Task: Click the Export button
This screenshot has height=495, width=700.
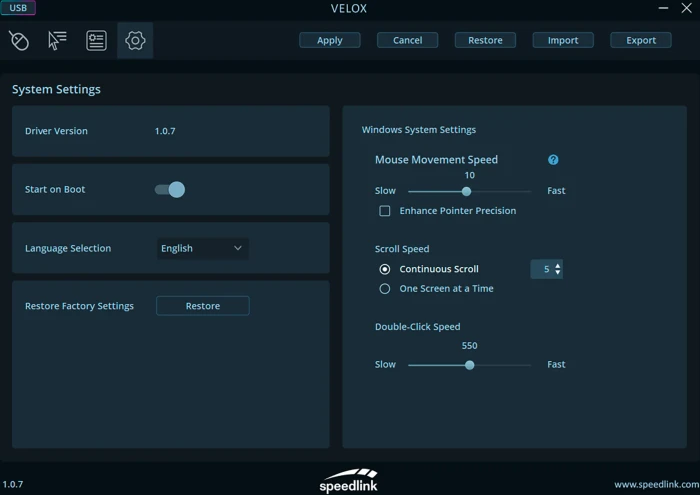Action: (x=641, y=40)
